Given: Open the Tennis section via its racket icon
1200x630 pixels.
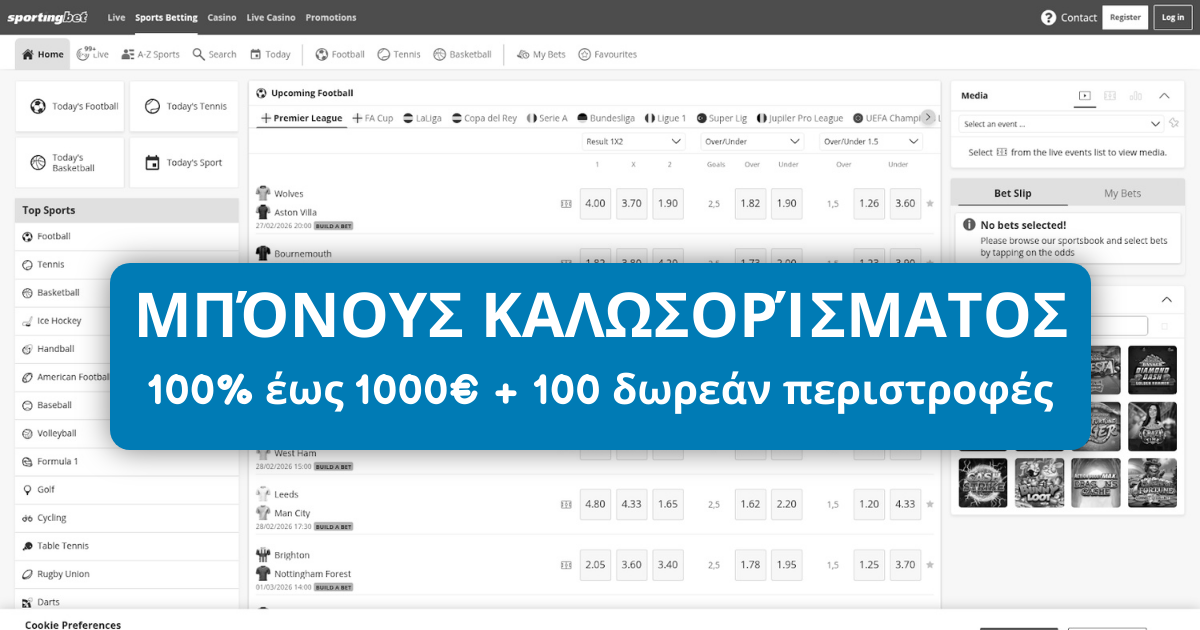Looking at the screenshot, I should pos(383,54).
